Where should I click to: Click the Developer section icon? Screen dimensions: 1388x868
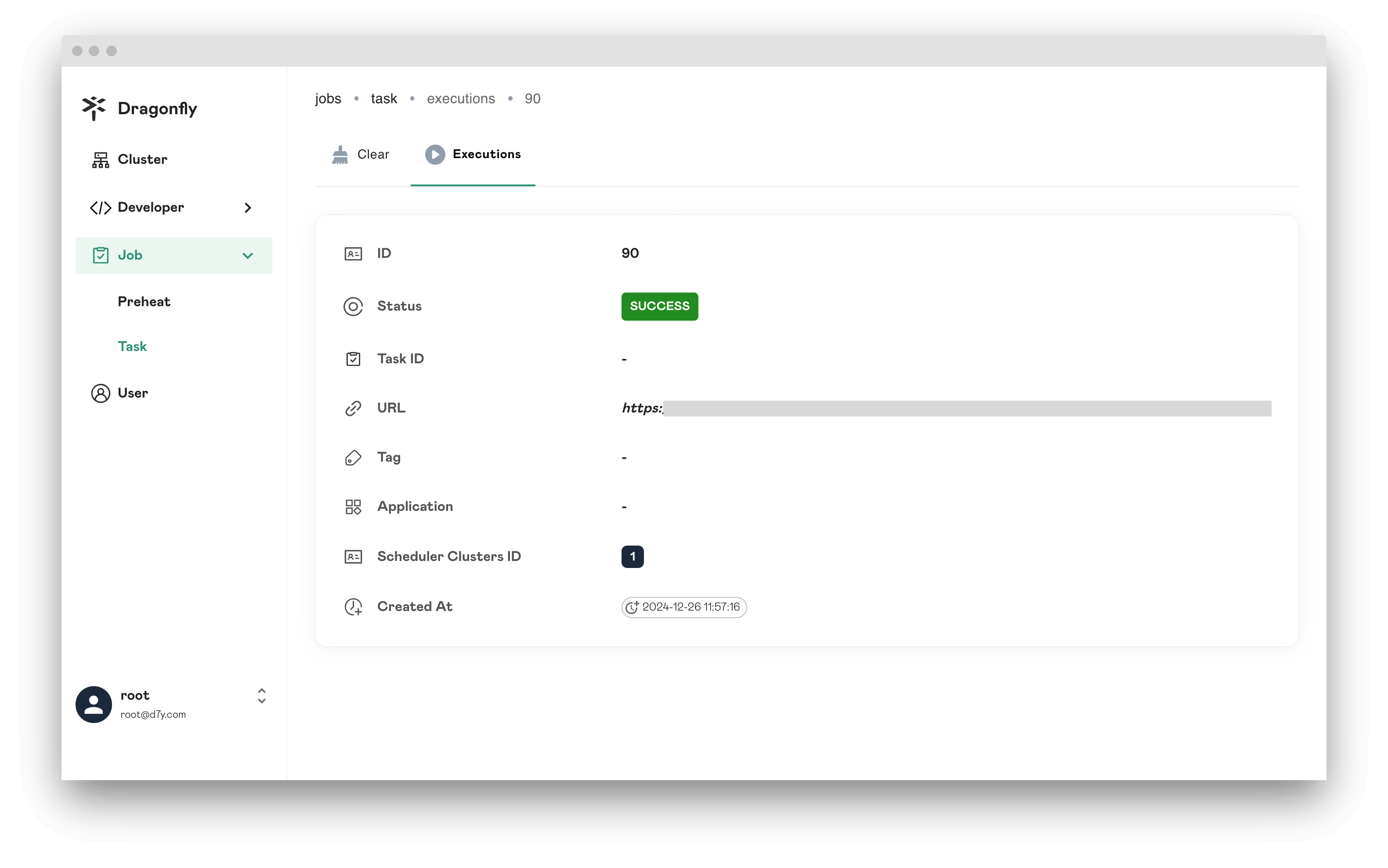pyautogui.click(x=100, y=207)
